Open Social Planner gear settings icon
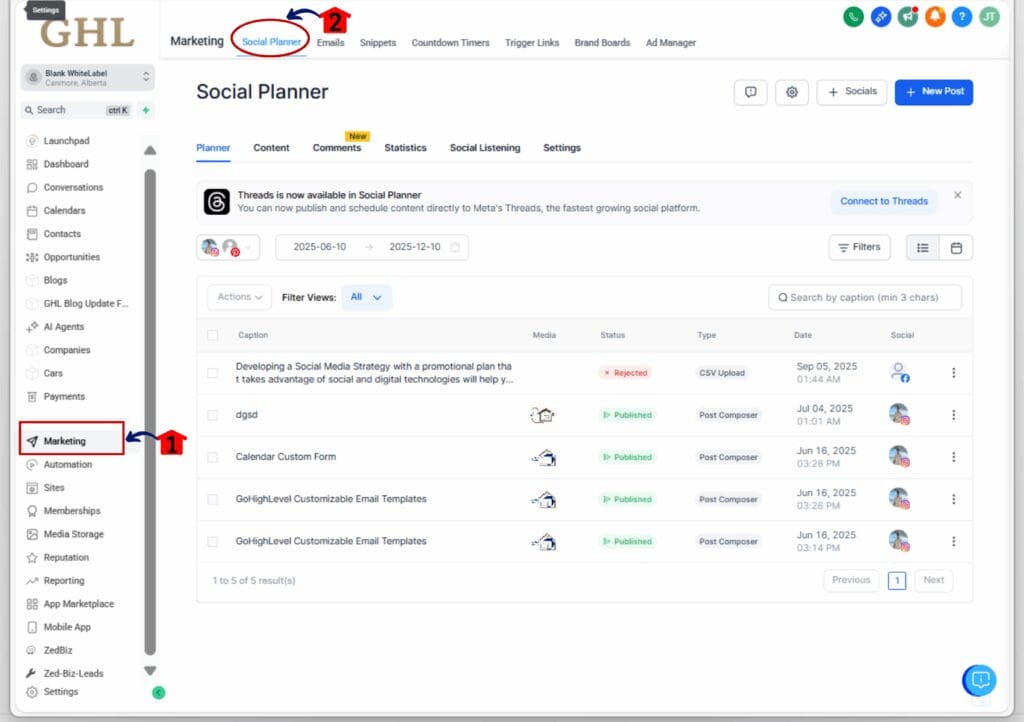1024x722 pixels. coord(792,92)
